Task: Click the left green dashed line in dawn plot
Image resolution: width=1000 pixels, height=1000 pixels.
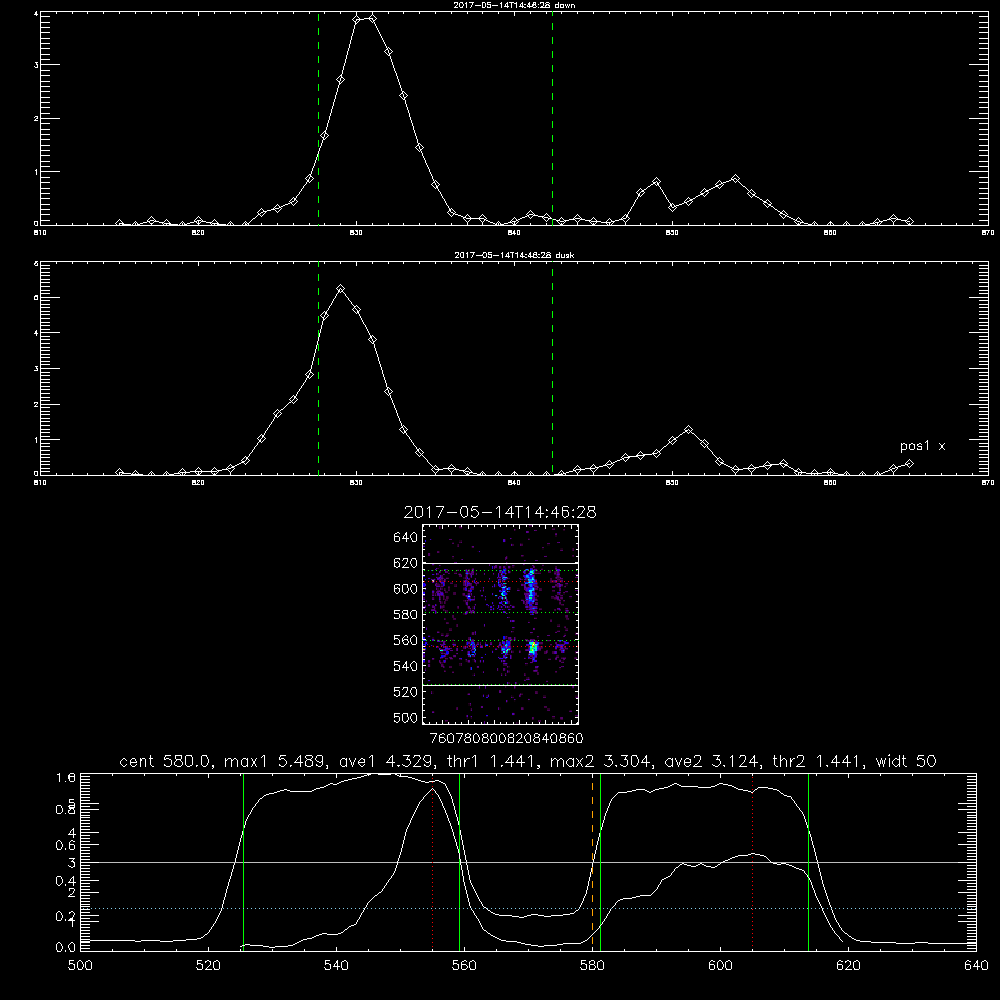Action: coord(318,118)
